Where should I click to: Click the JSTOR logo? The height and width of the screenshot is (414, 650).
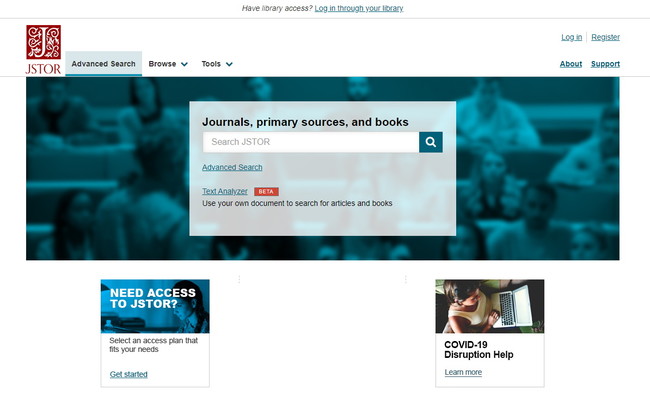(x=43, y=49)
